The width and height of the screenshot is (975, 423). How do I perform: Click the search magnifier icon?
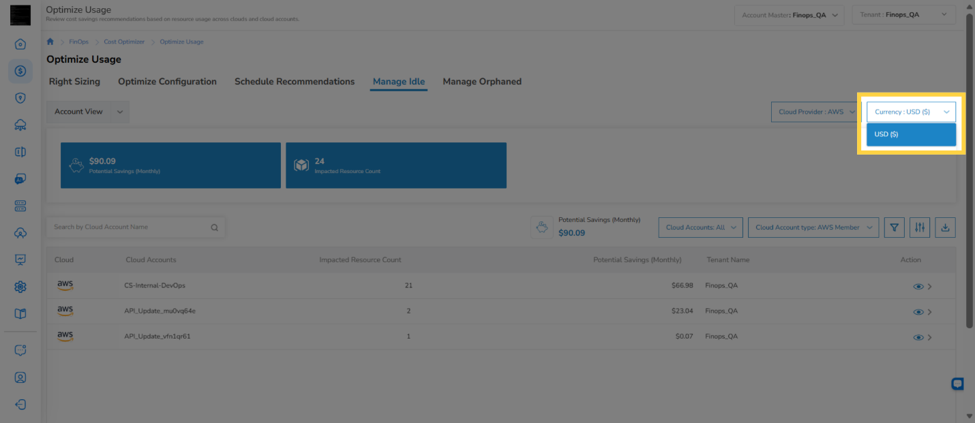pyautogui.click(x=215, y=228)
